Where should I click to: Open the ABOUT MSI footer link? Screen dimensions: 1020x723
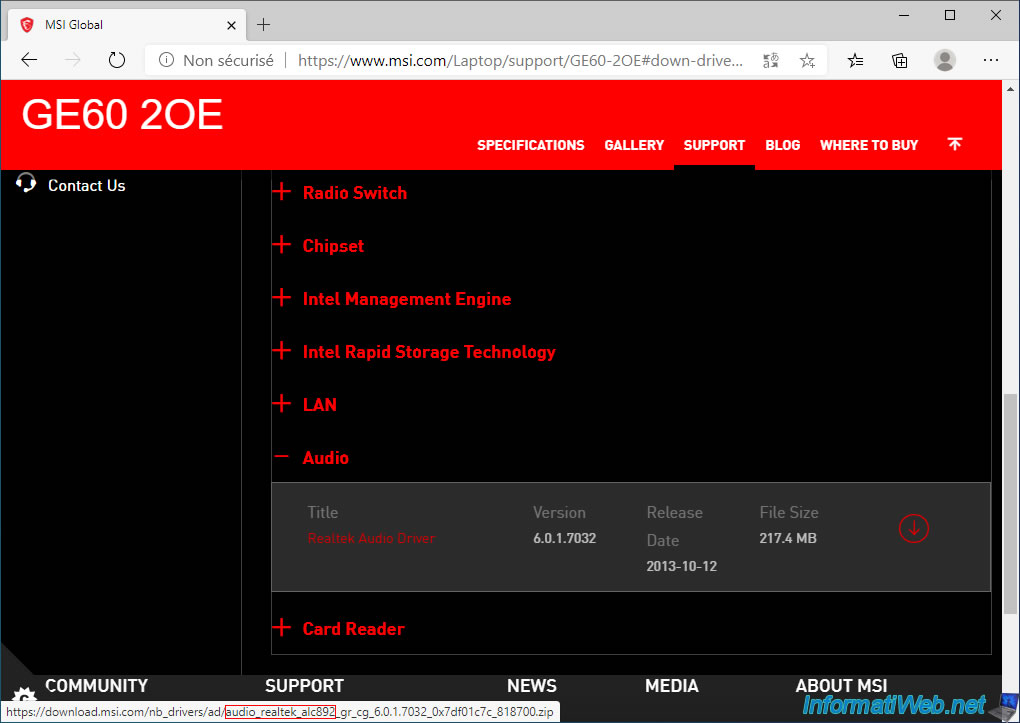[841, 686]
